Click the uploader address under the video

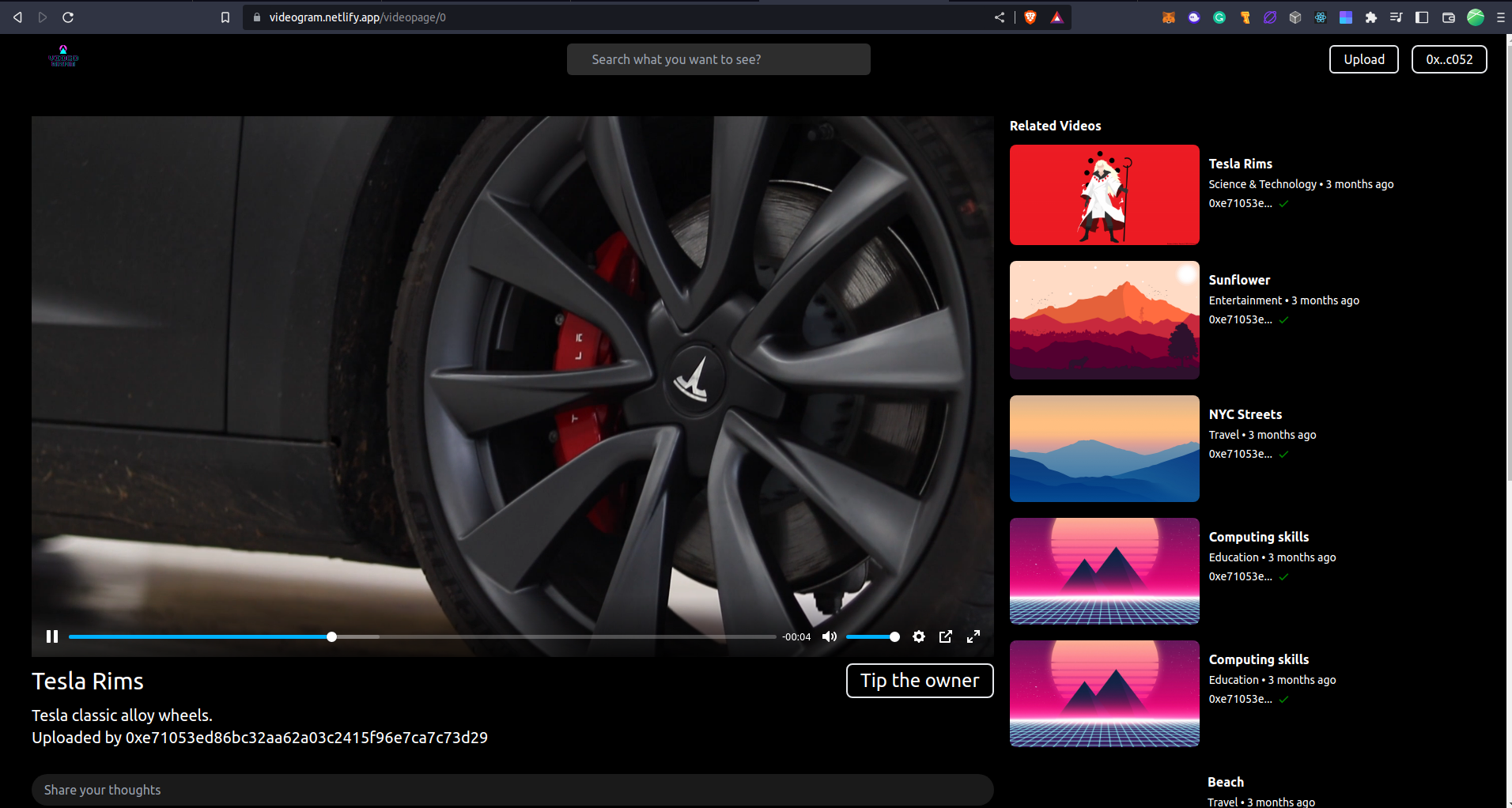pos(307,738)
